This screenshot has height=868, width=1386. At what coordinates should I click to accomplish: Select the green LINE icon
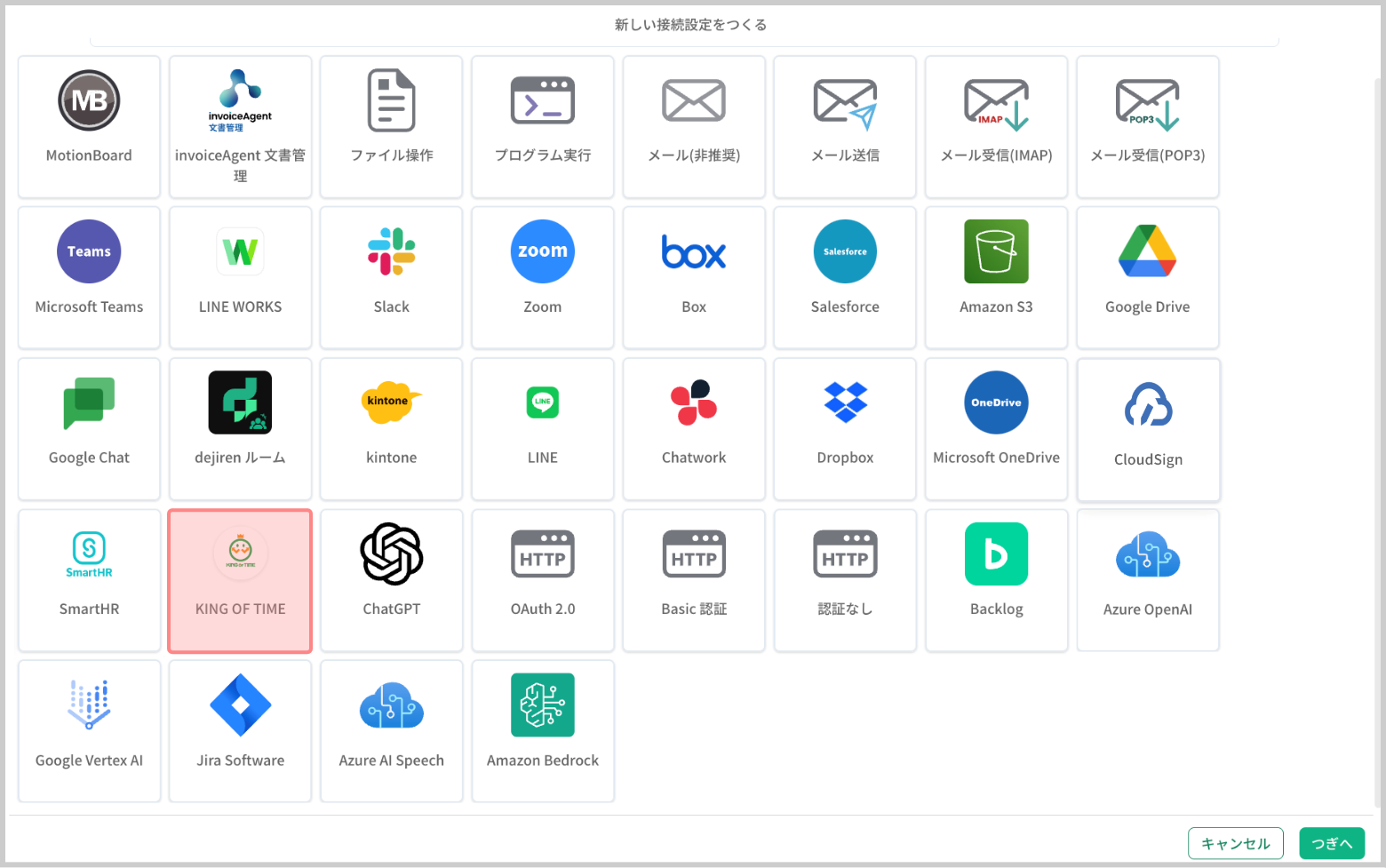pos(543,402)
